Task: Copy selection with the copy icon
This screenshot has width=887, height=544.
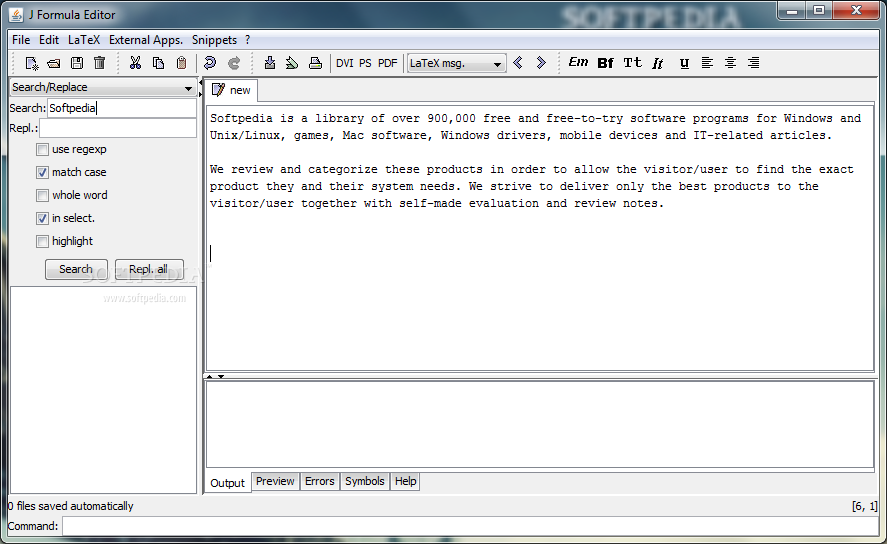Action: pos(158,63)
